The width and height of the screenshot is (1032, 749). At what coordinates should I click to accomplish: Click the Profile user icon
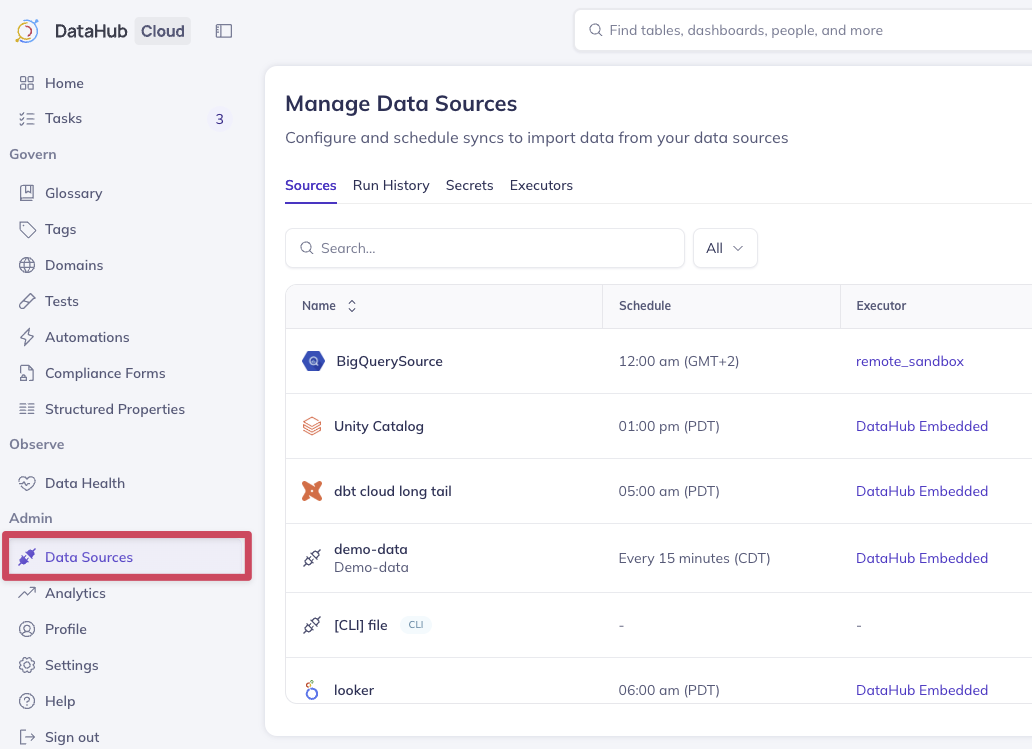[x=27, y=629]
